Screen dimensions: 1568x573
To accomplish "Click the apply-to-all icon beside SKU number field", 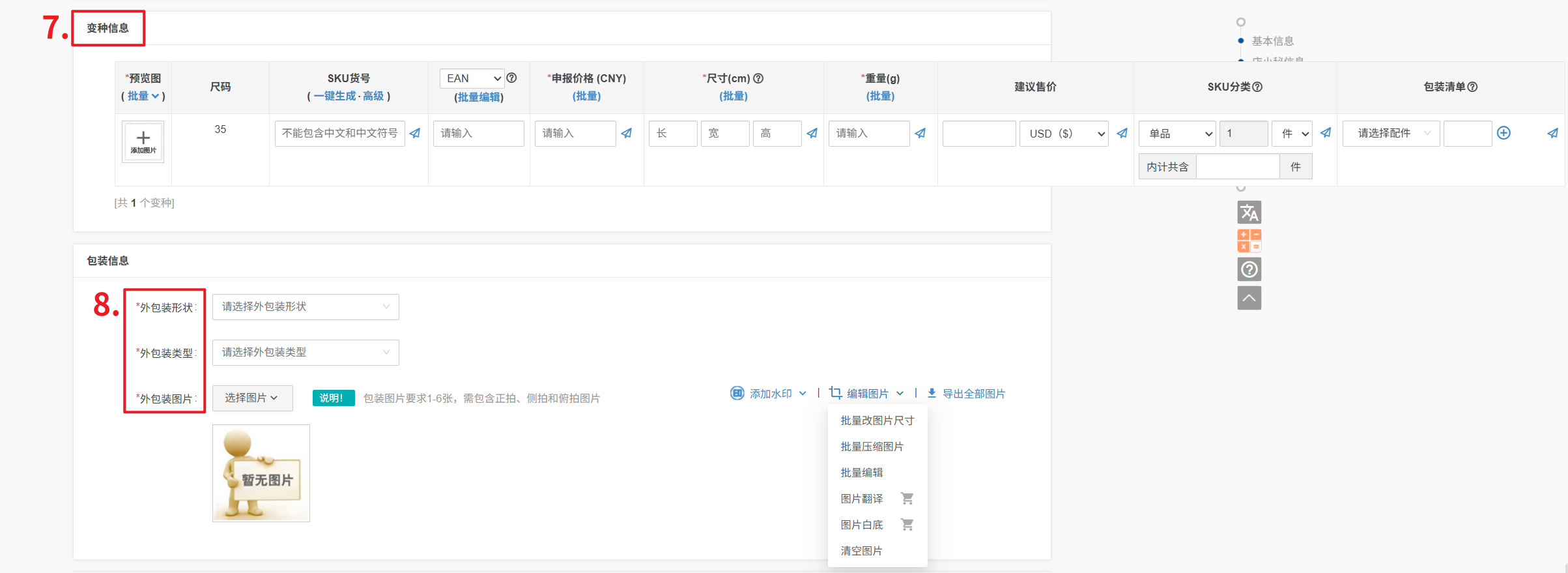I will point(415,133).
